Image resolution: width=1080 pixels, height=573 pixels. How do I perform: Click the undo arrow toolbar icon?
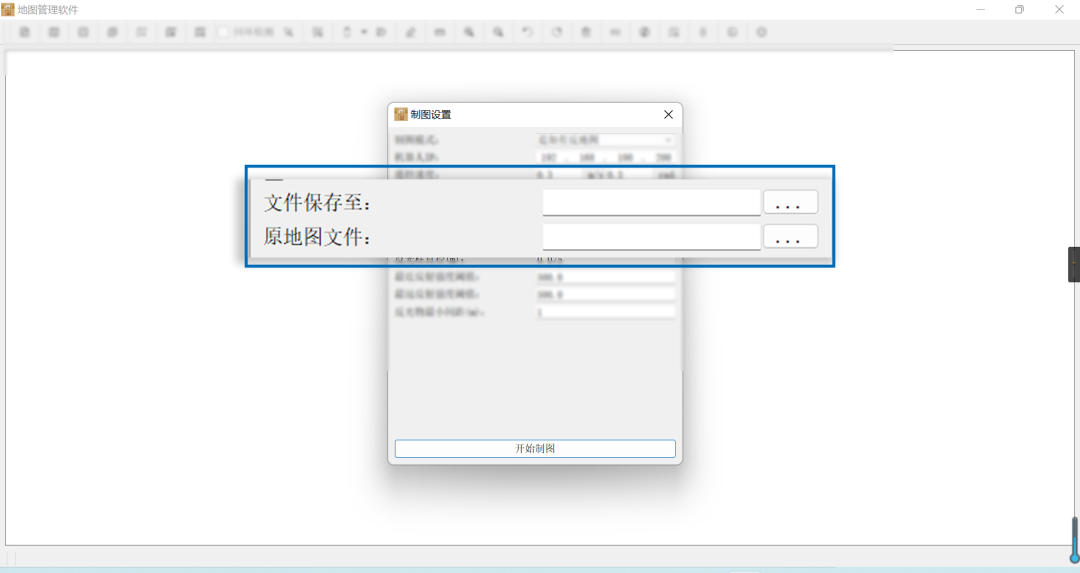click(527, 32)
